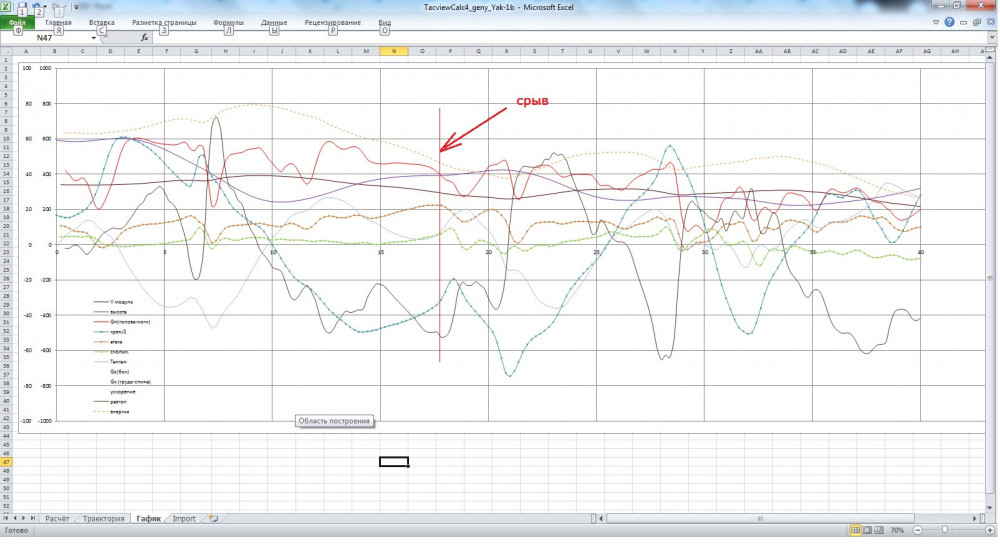The width and height of the screenshot is (1000, 547).
Task: Select the Тангаж legend entry
Action: coord(110,361)
